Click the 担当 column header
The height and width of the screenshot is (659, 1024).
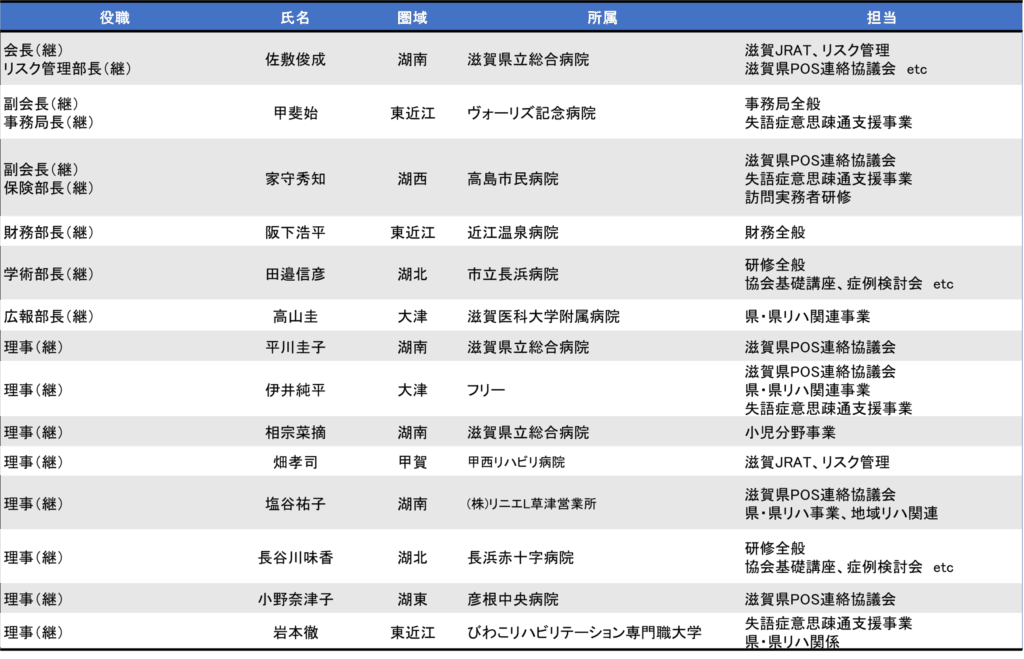[x=881, y=18]
